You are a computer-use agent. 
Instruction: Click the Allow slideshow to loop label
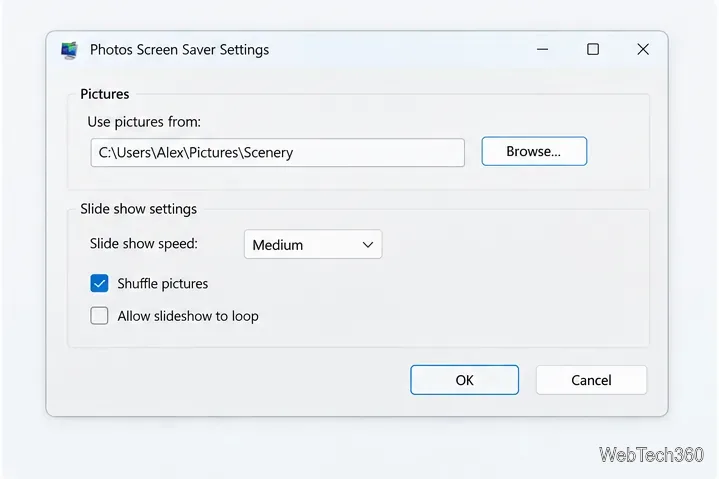(x=188, y=316)
